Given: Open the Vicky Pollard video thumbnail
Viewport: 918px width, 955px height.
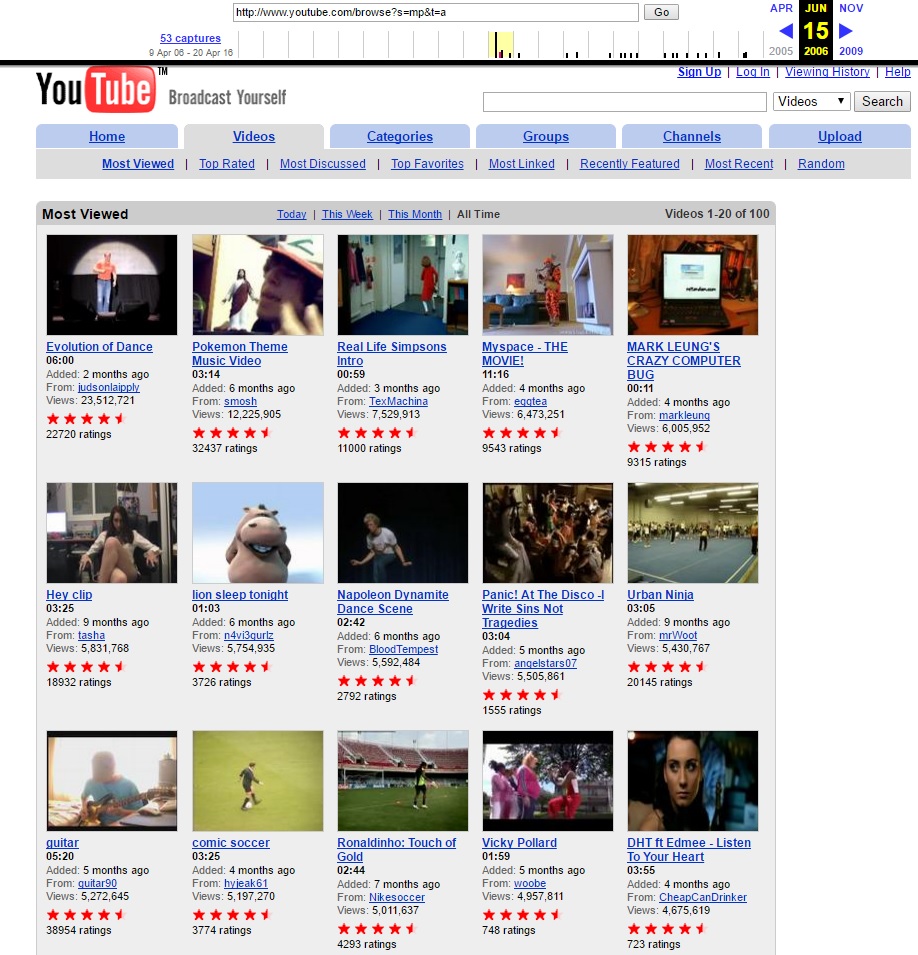Looking at the screenshot, I should tap(548, 781).
